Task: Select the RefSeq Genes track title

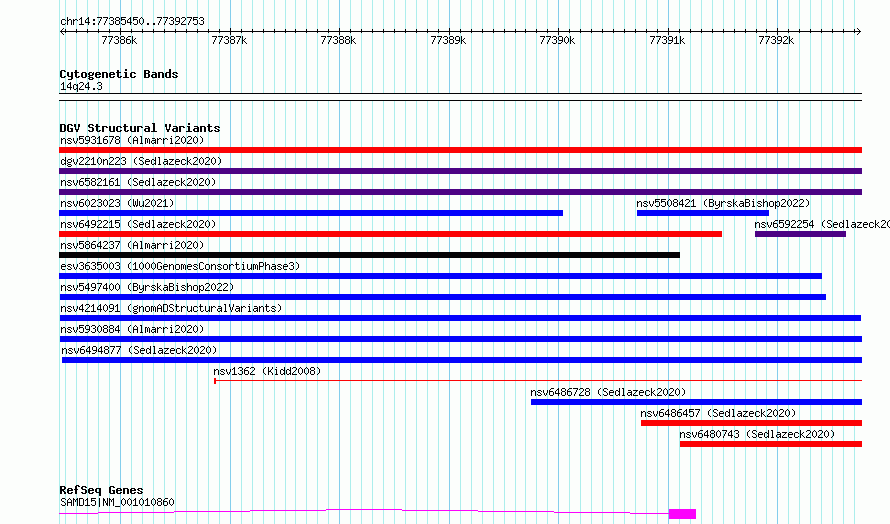Action: point(101,490)
